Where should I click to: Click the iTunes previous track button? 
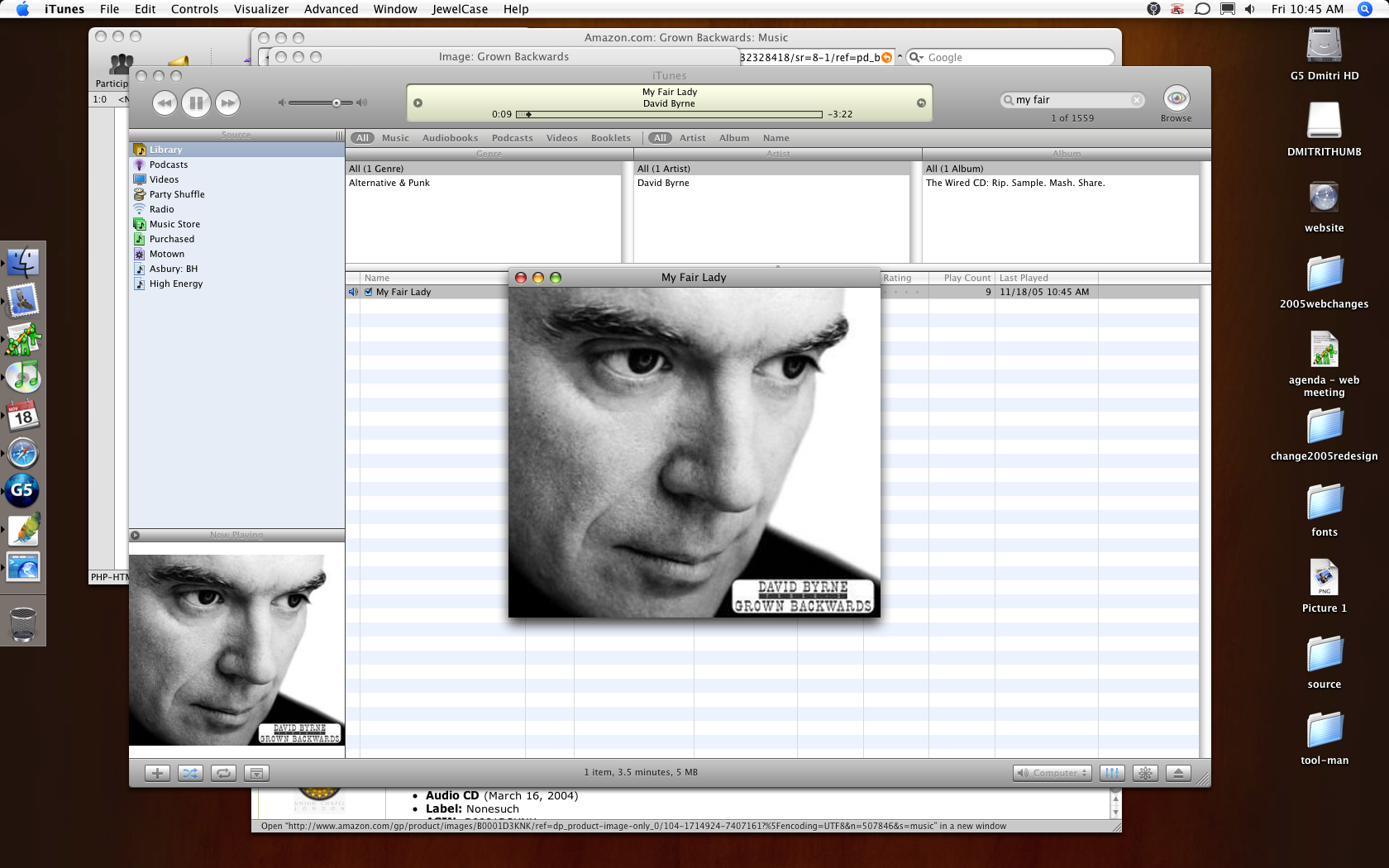coord(165,103)
